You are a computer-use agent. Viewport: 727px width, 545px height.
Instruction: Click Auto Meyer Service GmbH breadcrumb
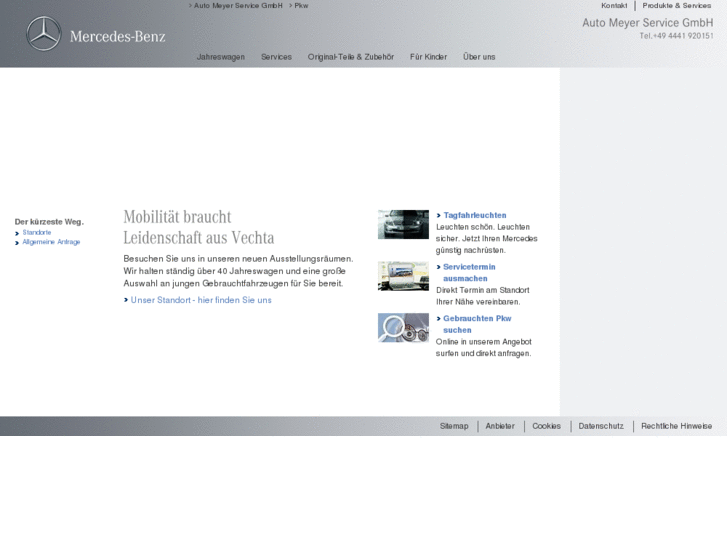238,6
